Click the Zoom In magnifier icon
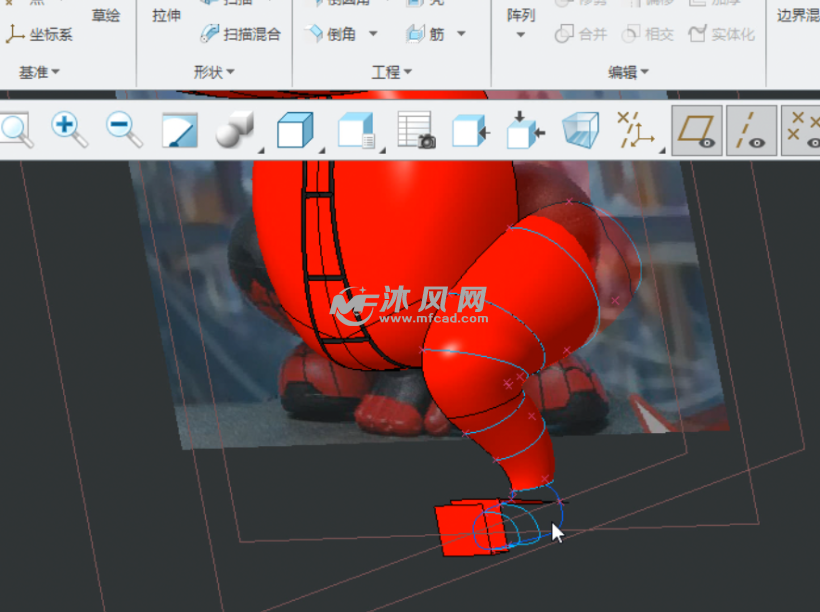820x612 pixels. click(x=69, y=130)
